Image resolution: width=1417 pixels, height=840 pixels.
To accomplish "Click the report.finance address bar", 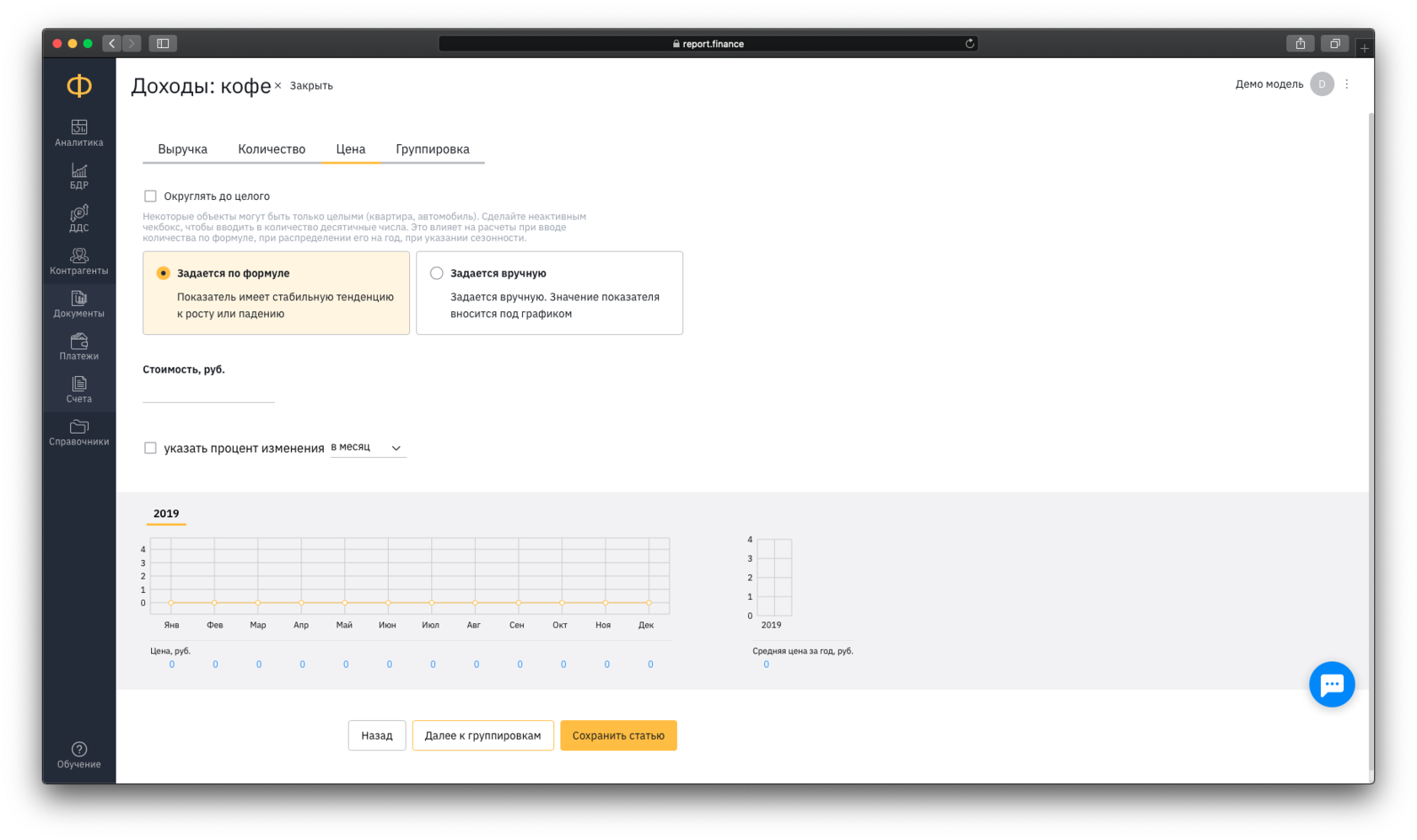I will pos(708,43).
